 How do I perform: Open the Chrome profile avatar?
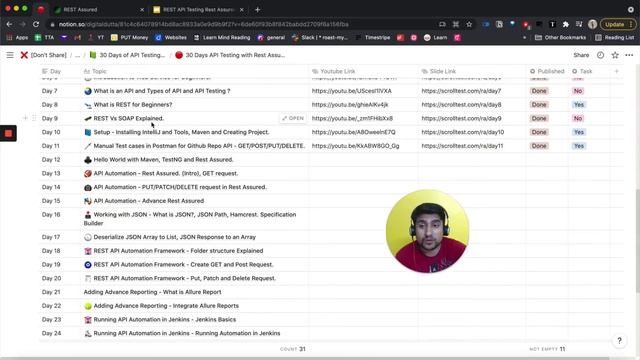click(593, 24)
